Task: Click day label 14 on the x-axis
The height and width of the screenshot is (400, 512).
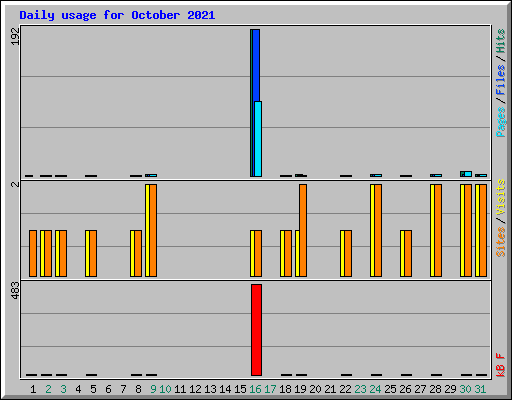Action: [x=225, y=389]
